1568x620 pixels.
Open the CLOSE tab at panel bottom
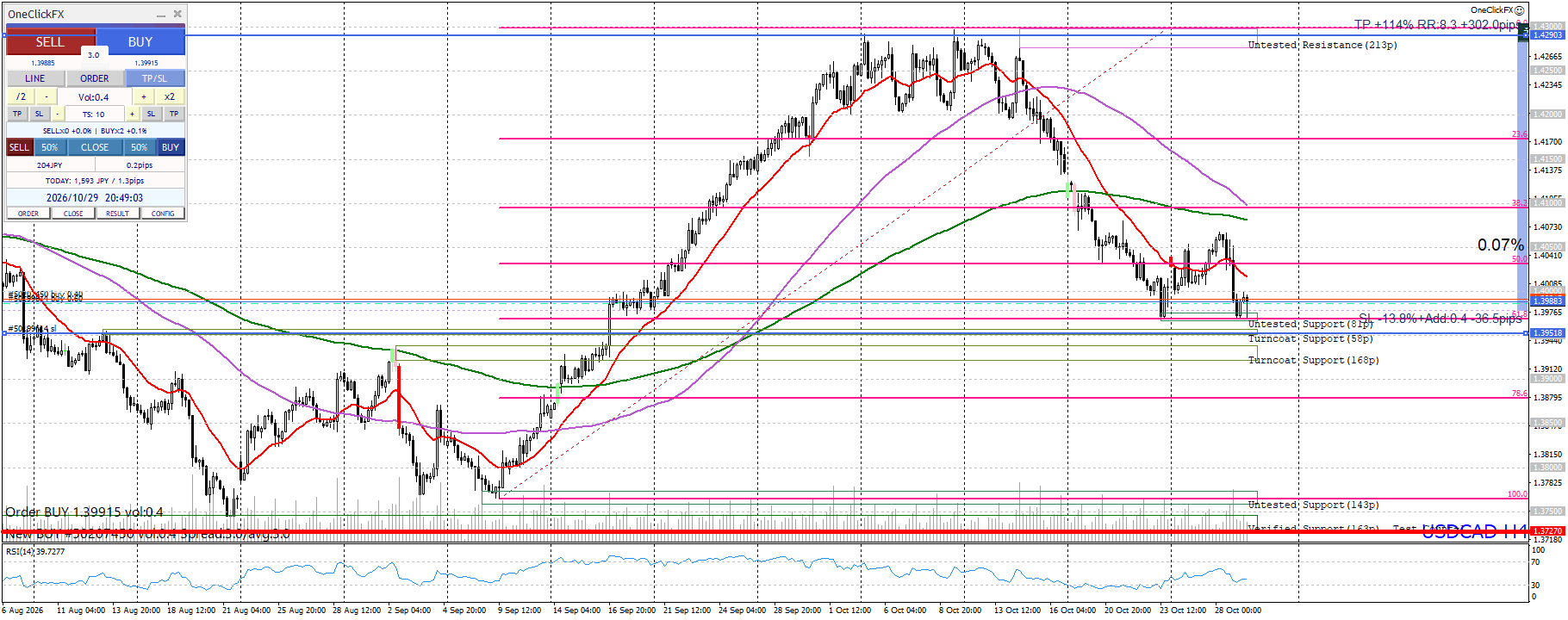[73, 214]
